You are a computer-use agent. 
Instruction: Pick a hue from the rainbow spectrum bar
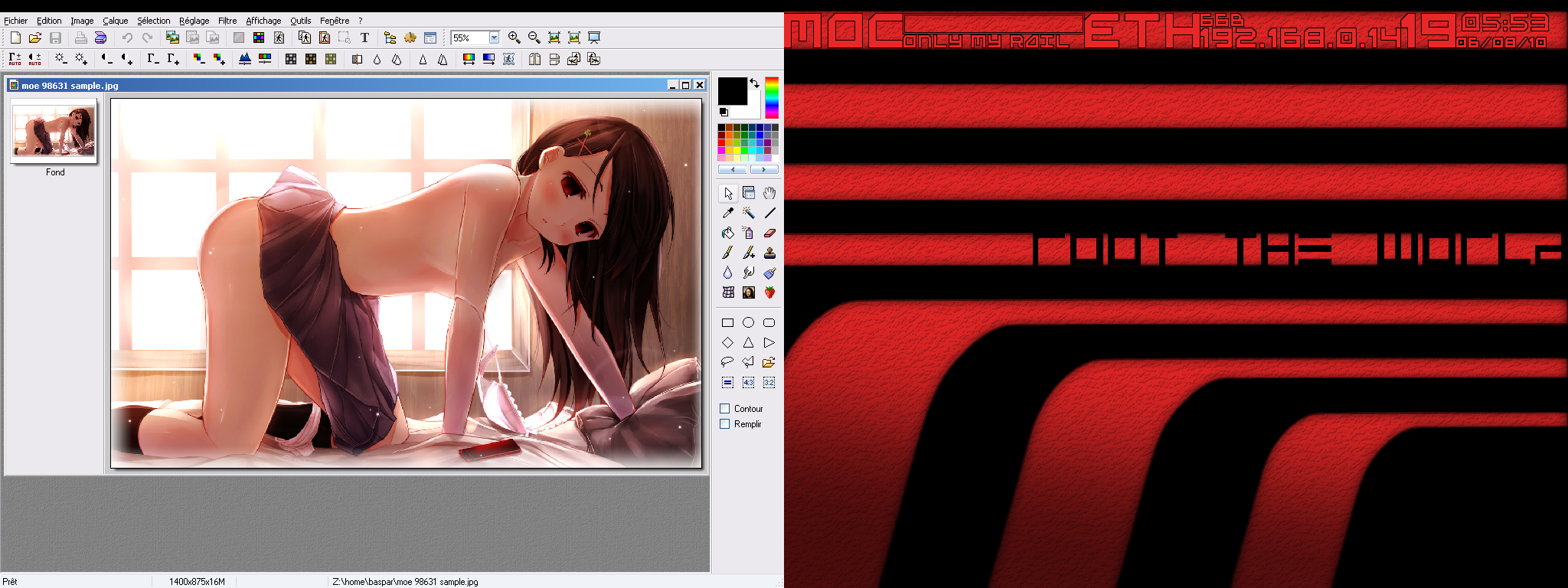(x=772, y=97)
